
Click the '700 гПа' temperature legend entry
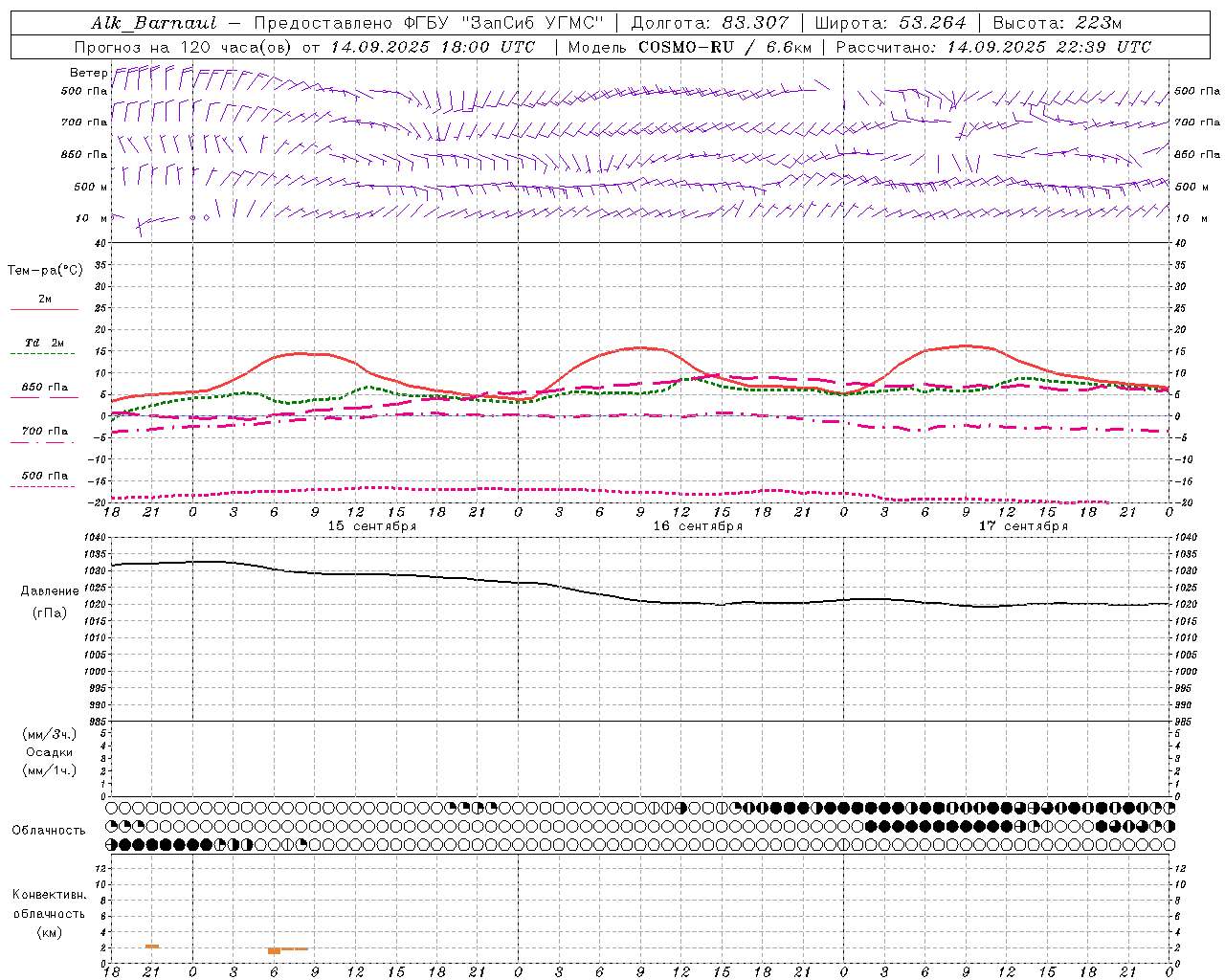click(x=45, y=432)
